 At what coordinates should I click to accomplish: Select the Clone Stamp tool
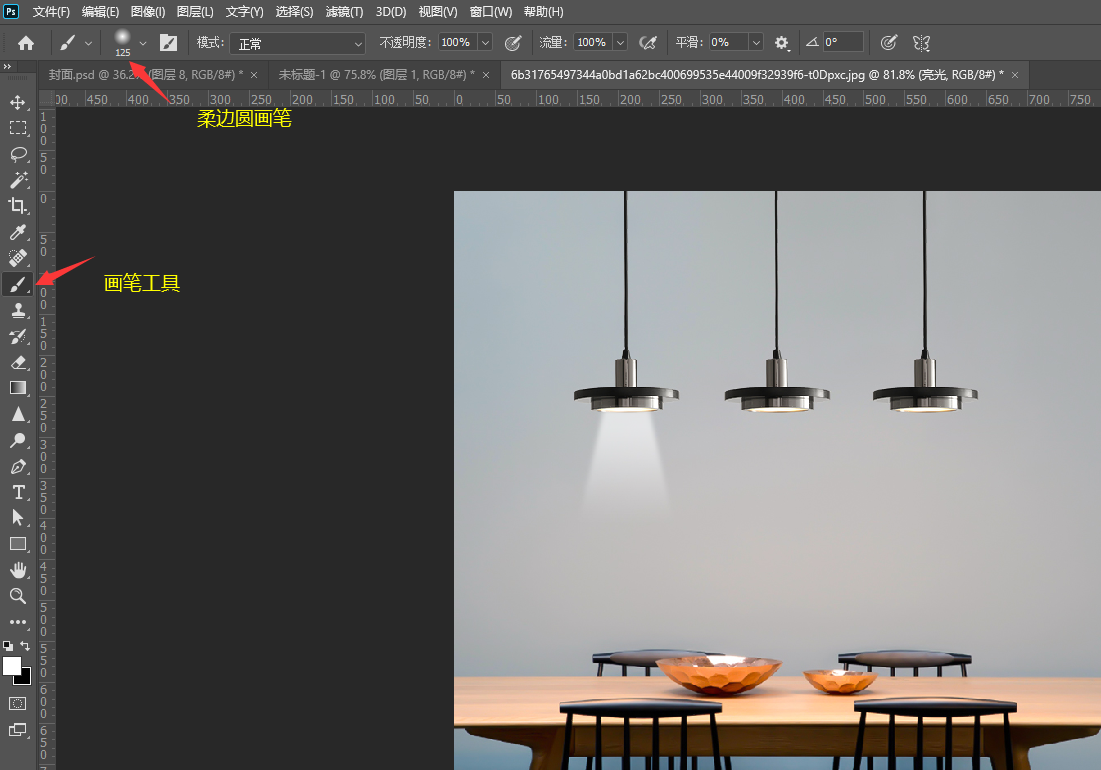(18, 310)
